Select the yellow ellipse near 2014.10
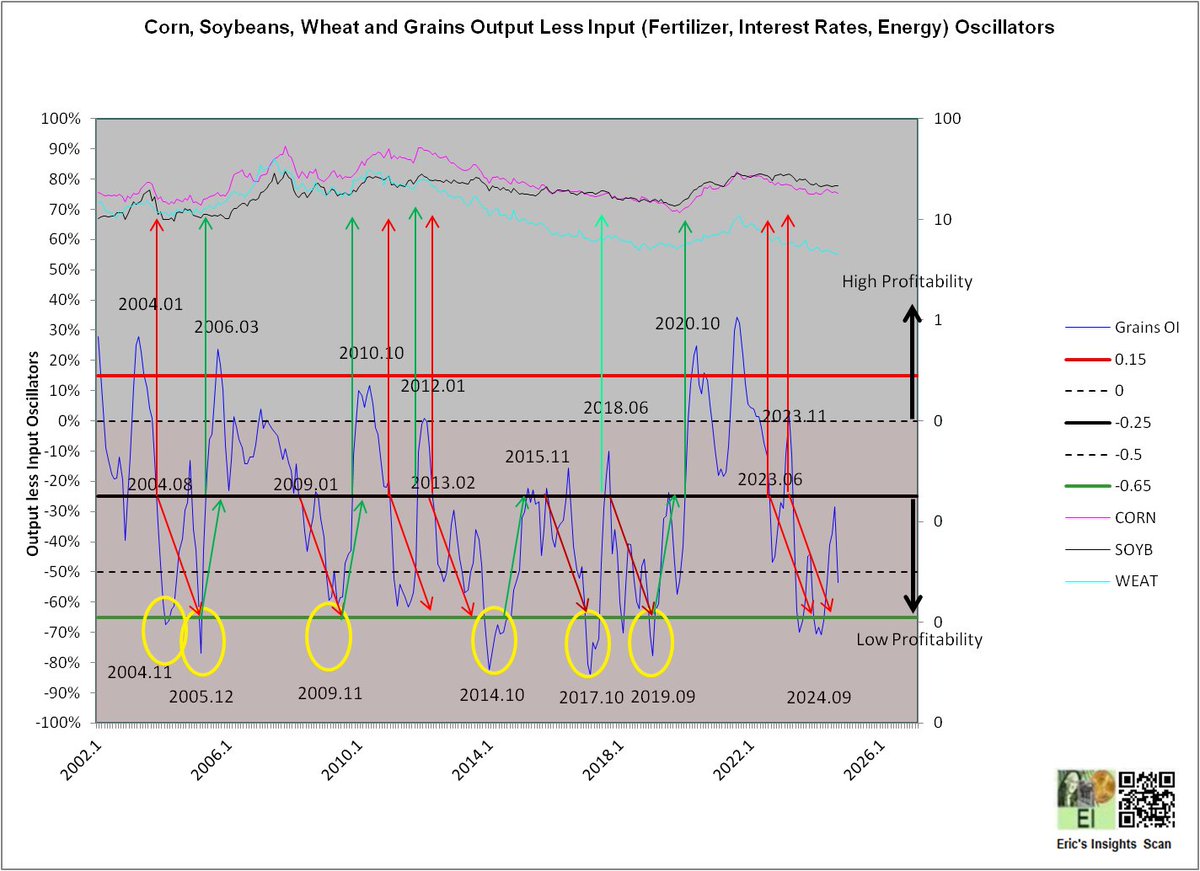Screen dimensions: 1200x871 click(494, 640)
